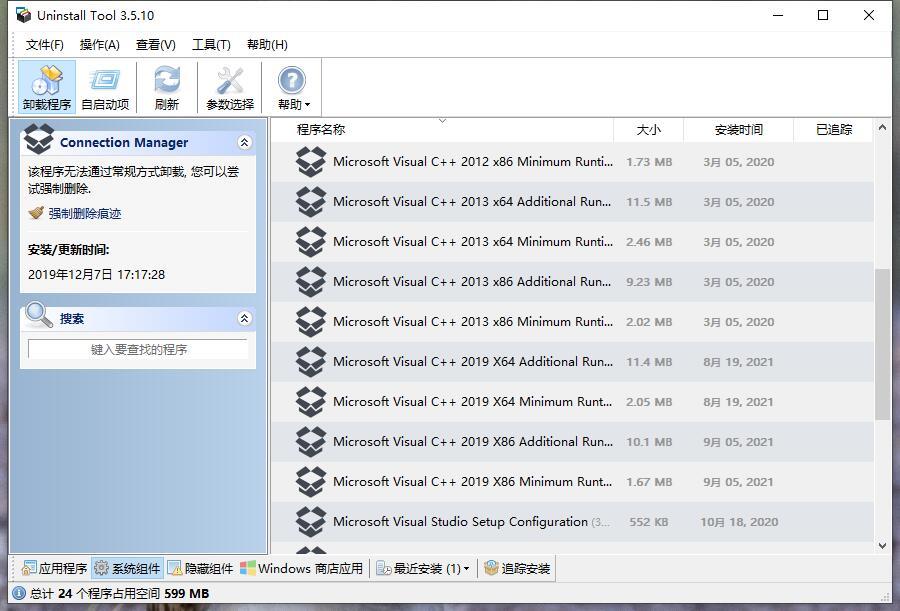Select Visual C++ 2013 x86 Minimum Runtime icon
This screenshot has width=900, height=611.
pos(311,322)
